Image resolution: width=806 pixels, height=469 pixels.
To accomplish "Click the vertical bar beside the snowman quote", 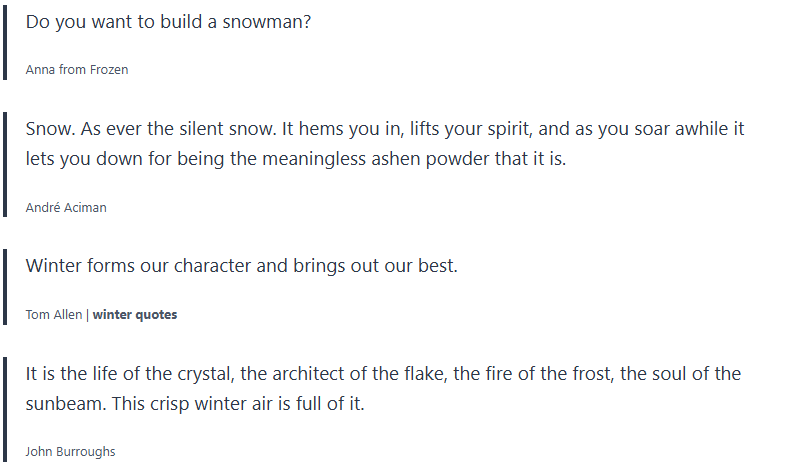I will (x=5, y=42).
